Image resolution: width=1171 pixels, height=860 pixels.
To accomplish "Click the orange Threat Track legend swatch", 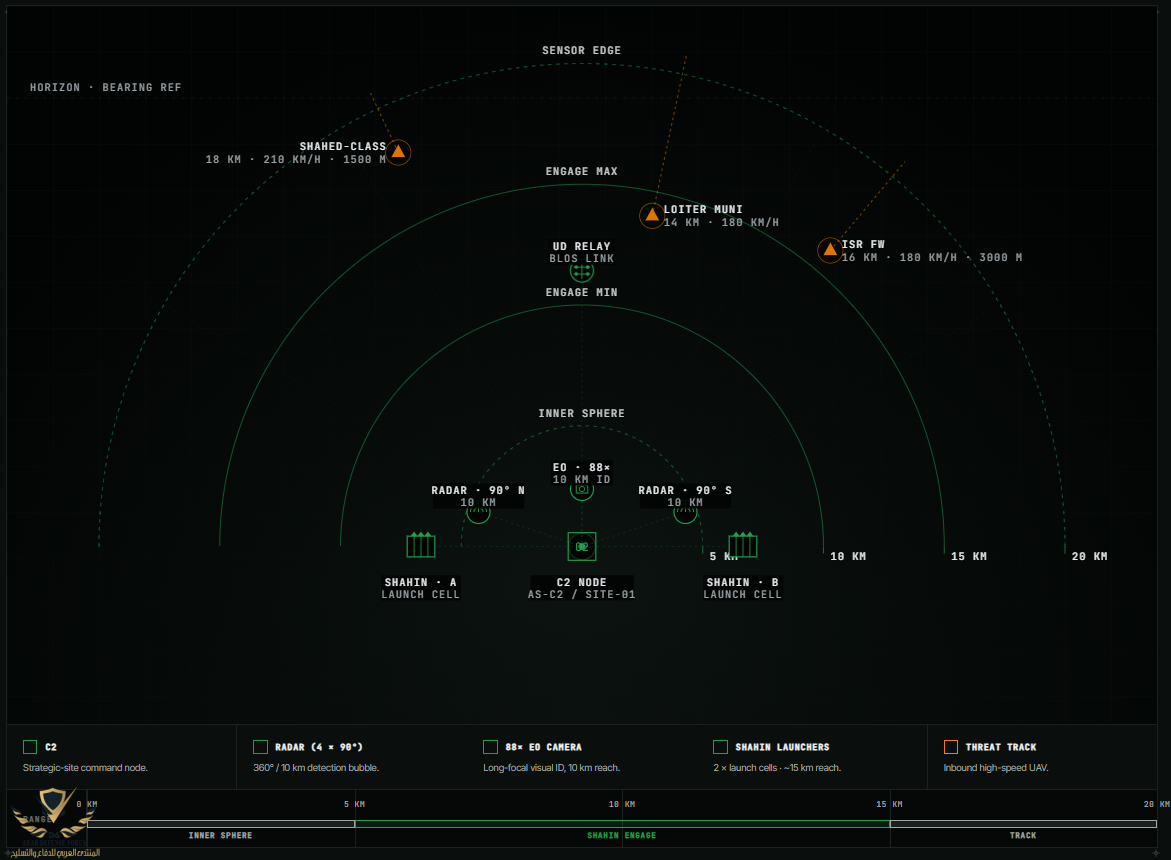I will tap(951, 747).
